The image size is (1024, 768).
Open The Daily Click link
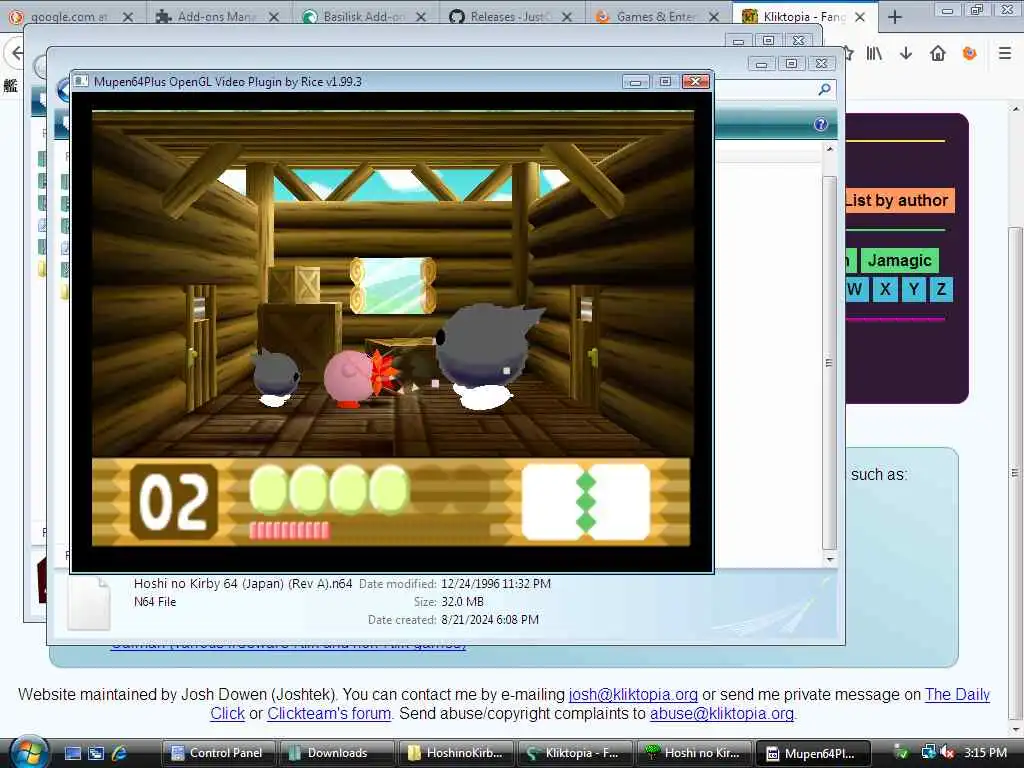pos(957,694)
